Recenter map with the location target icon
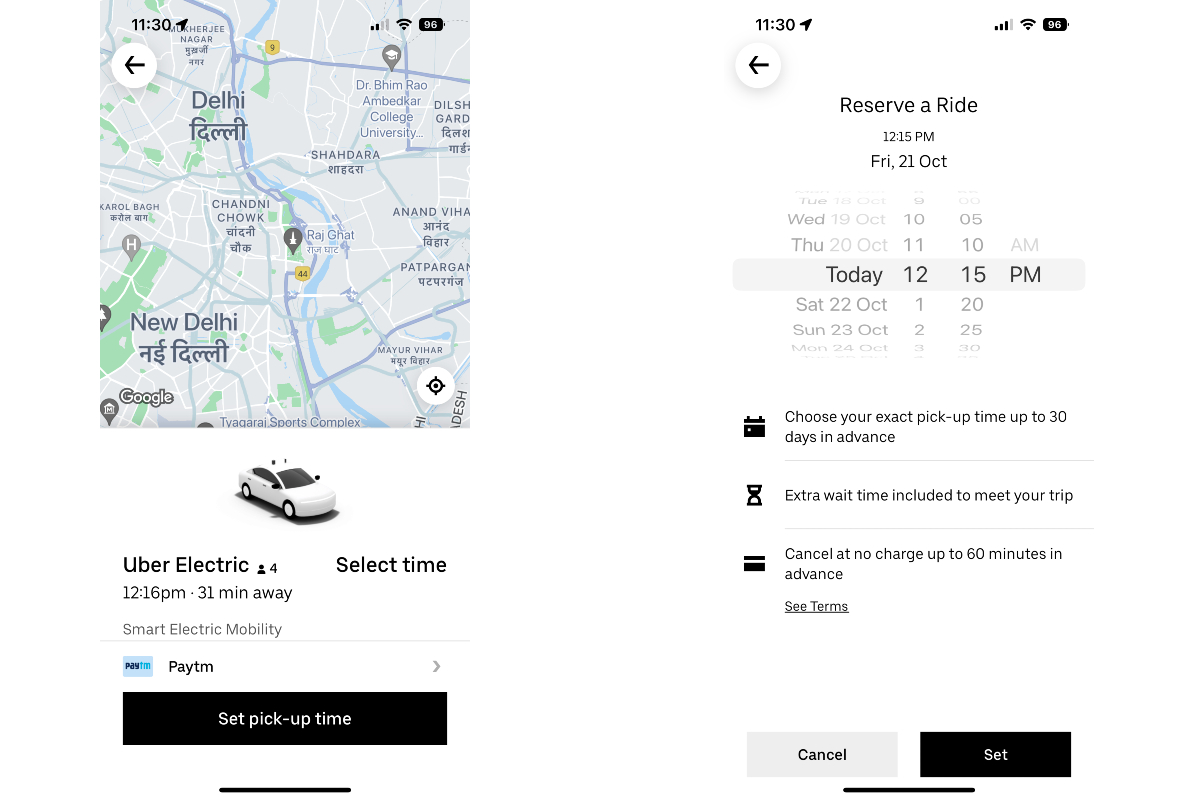 pyautogui.click(x=436, y=385)
